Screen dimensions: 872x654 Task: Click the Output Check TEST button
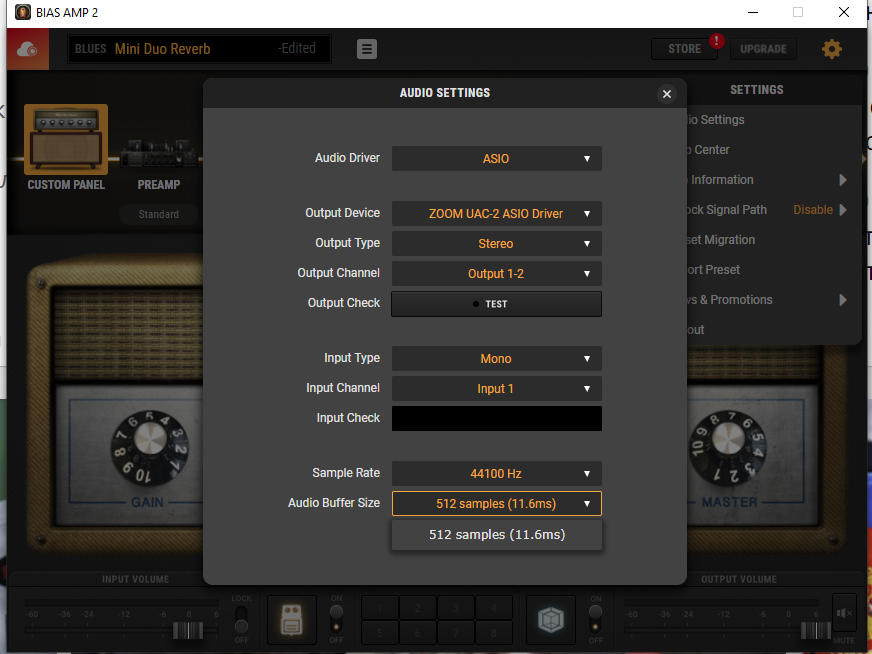click(x=497, y=304)
